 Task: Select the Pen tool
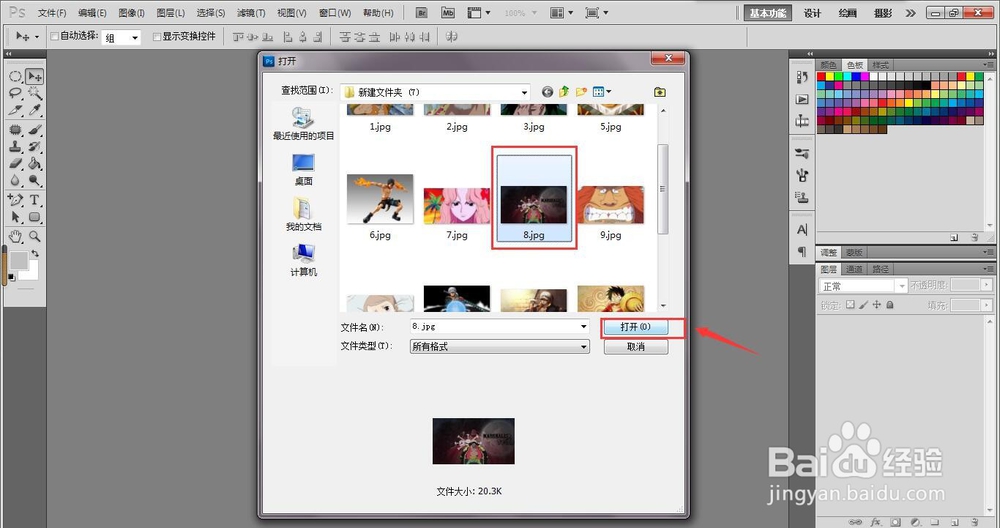click(15, 200)
